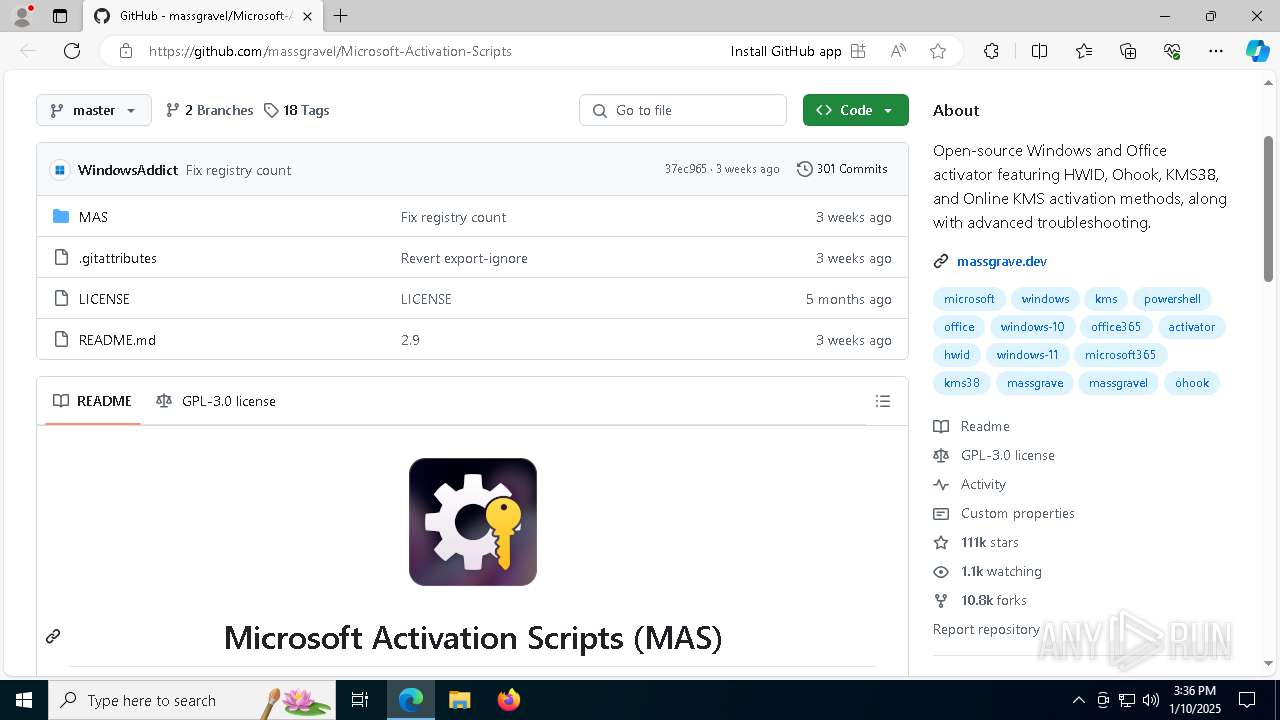Open Edge Settings and more menu
Image resolution: width=1280 pixels, height=720 pixels.
point(1216,51)
